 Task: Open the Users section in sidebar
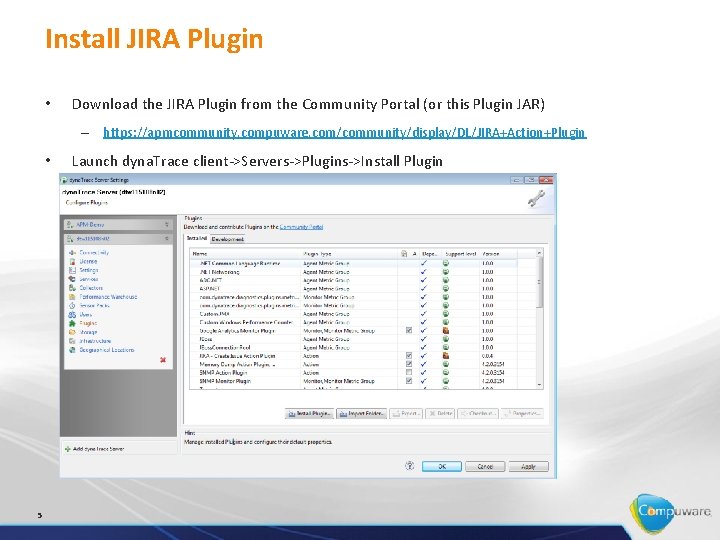(x=85, y=315)
